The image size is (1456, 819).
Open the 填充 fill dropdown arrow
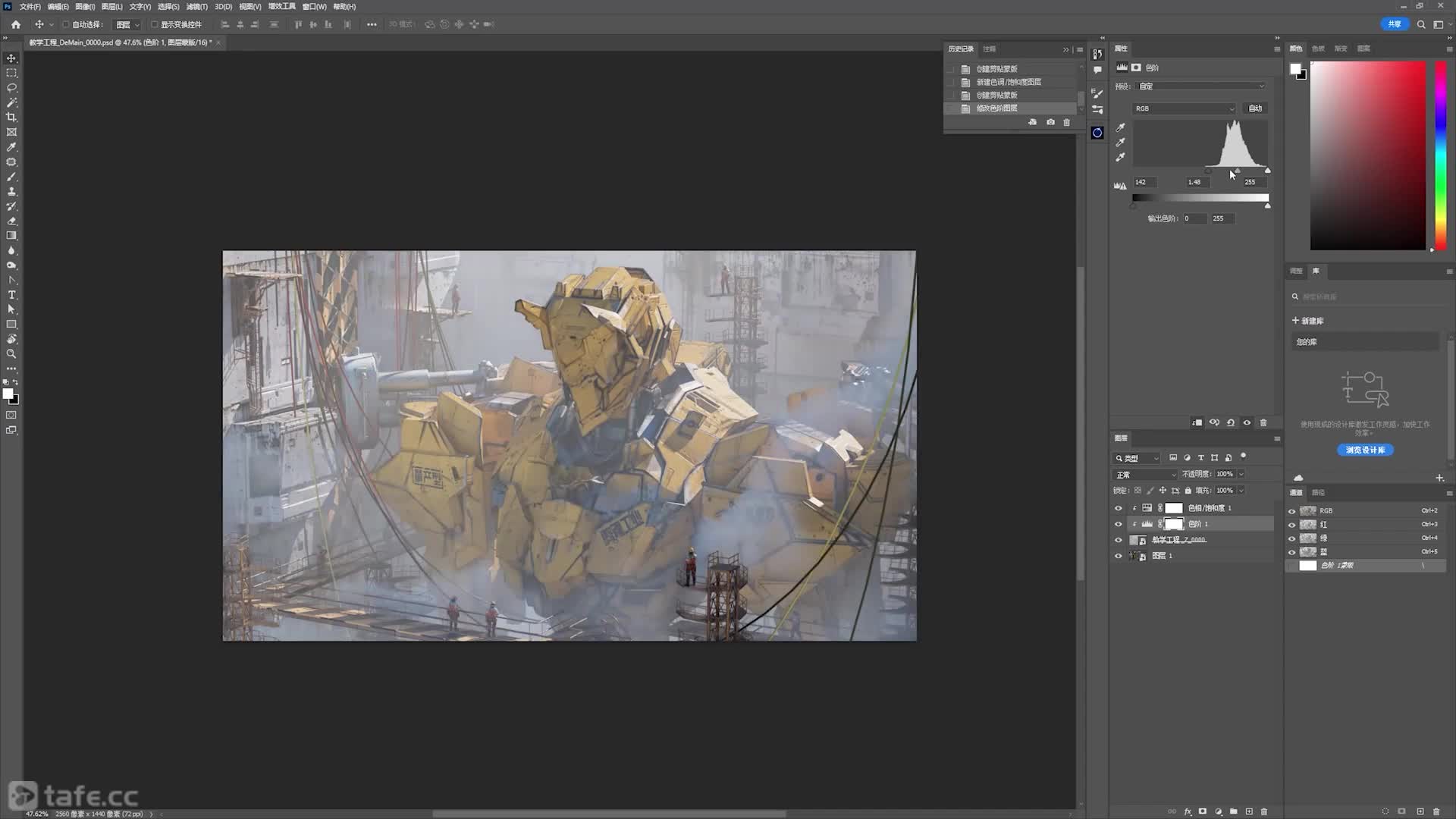pos(1241,491)
